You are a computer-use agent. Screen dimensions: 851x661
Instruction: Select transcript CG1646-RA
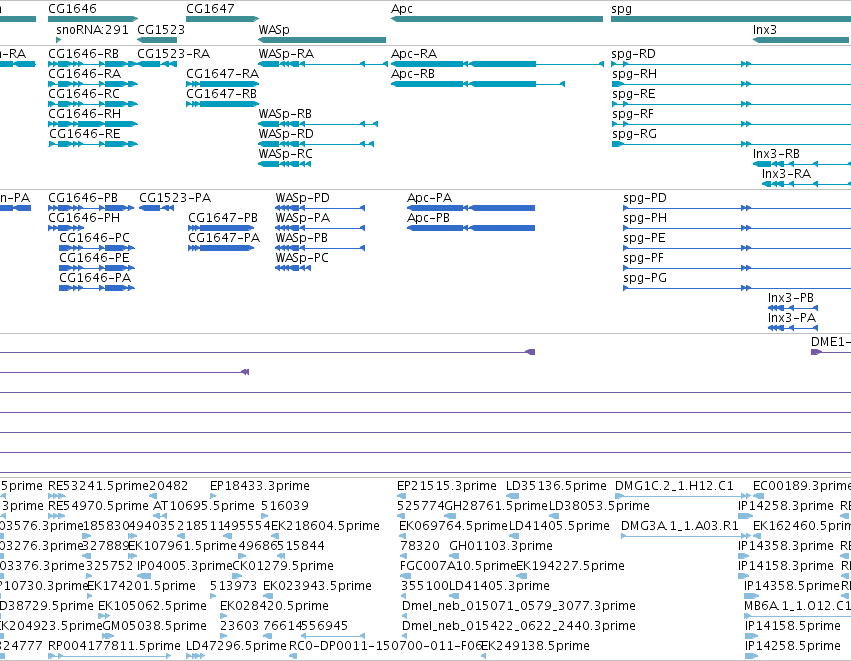pyautogui.click(x=93, y=84)
